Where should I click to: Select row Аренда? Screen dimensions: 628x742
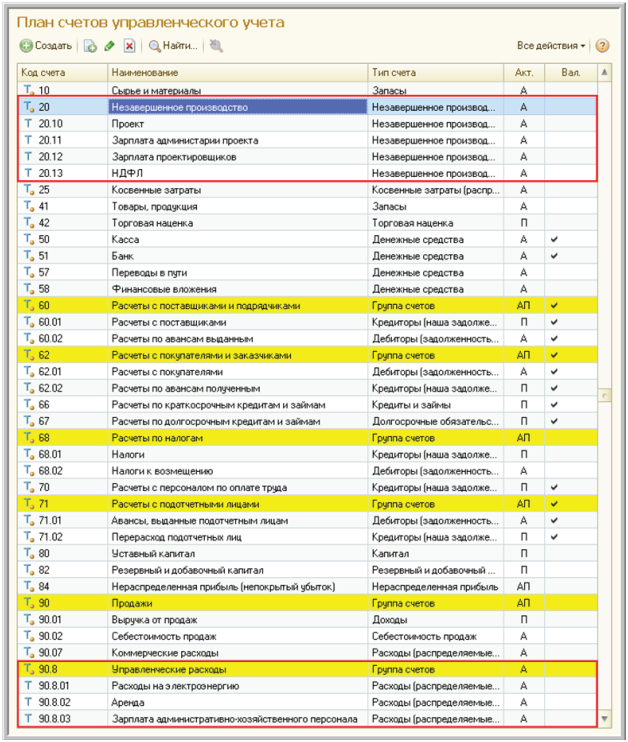point(308,702)
